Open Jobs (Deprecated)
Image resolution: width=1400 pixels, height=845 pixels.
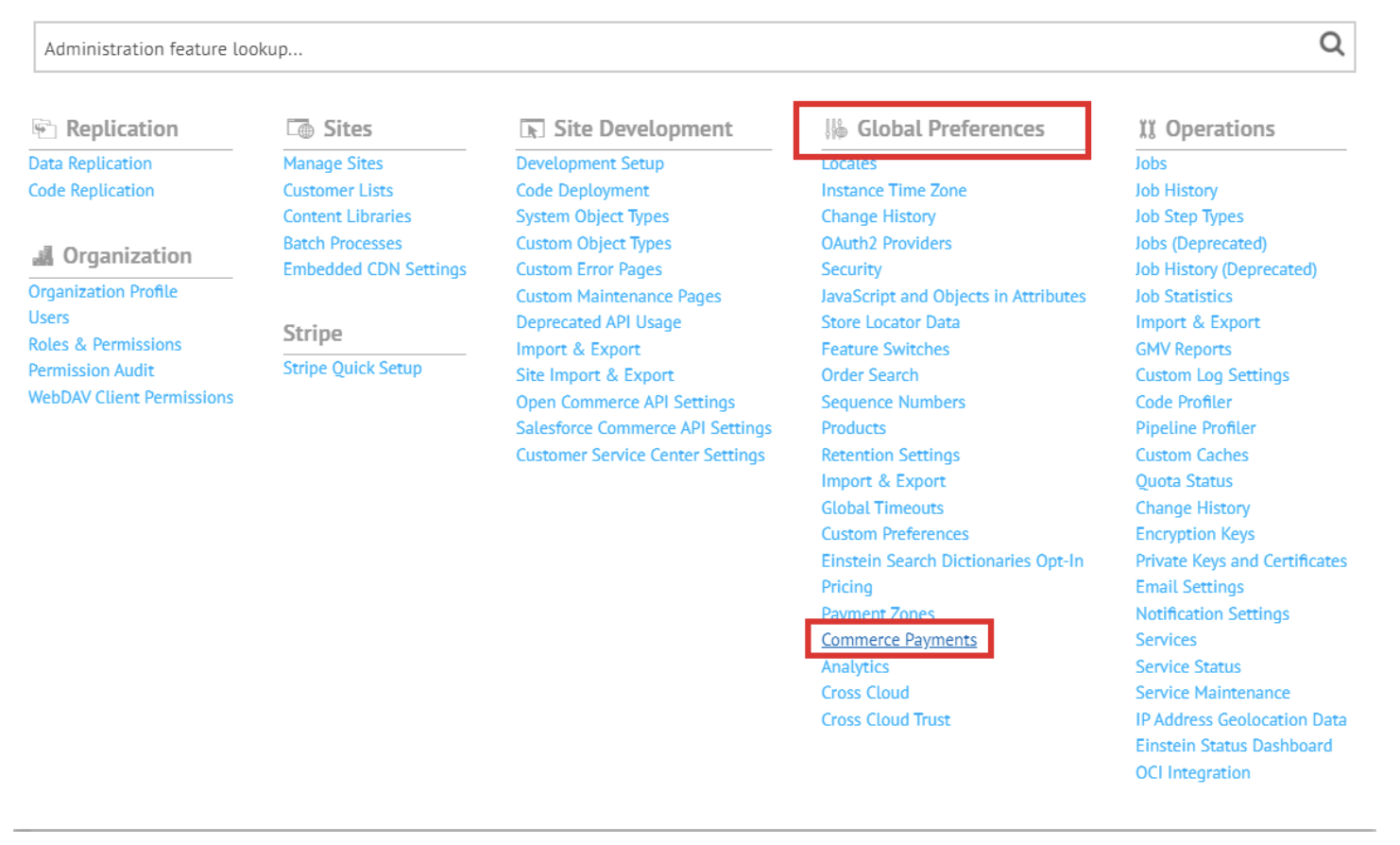pyautogui.click(x=1201, y=243)
